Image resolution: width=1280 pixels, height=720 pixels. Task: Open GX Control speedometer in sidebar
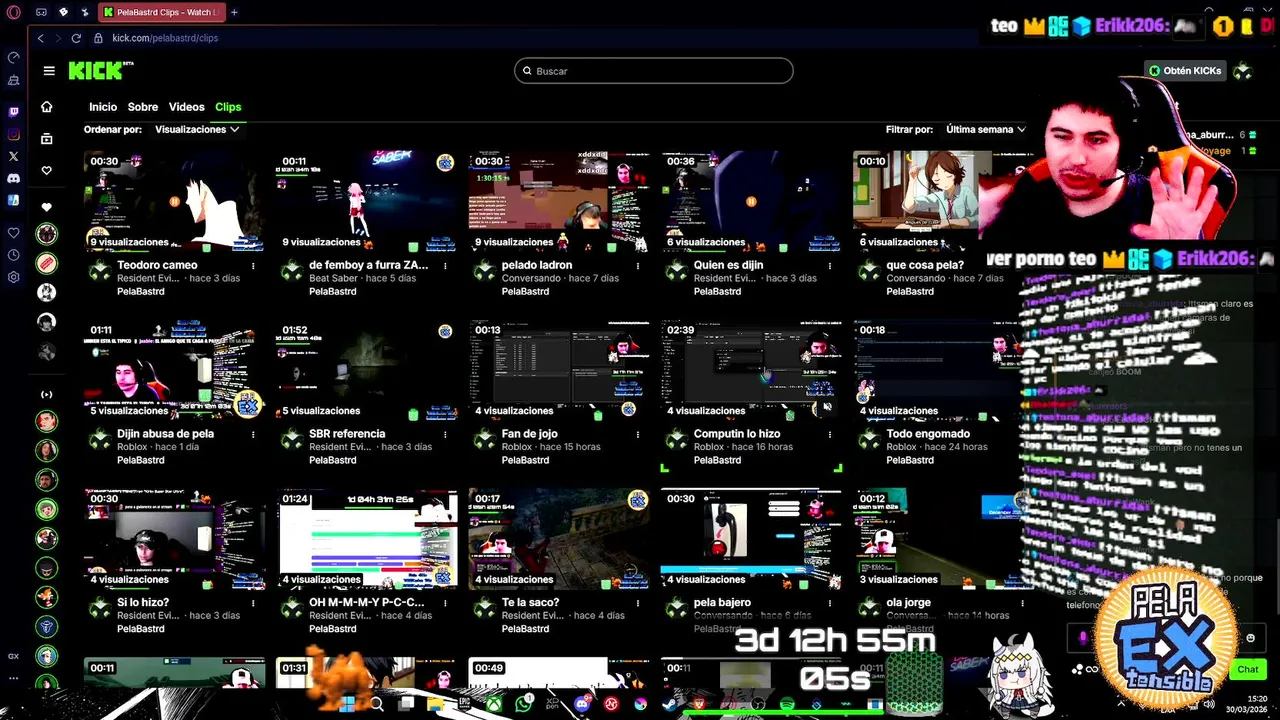click(x=13, y=58)
